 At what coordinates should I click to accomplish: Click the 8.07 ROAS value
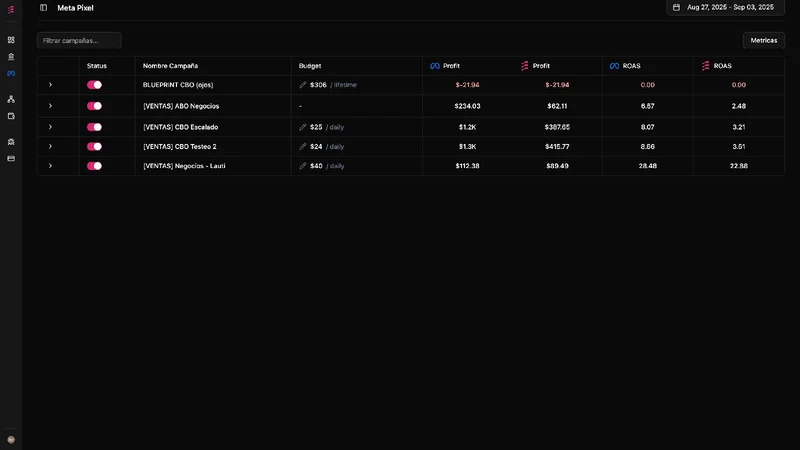[x=647, y=127]
